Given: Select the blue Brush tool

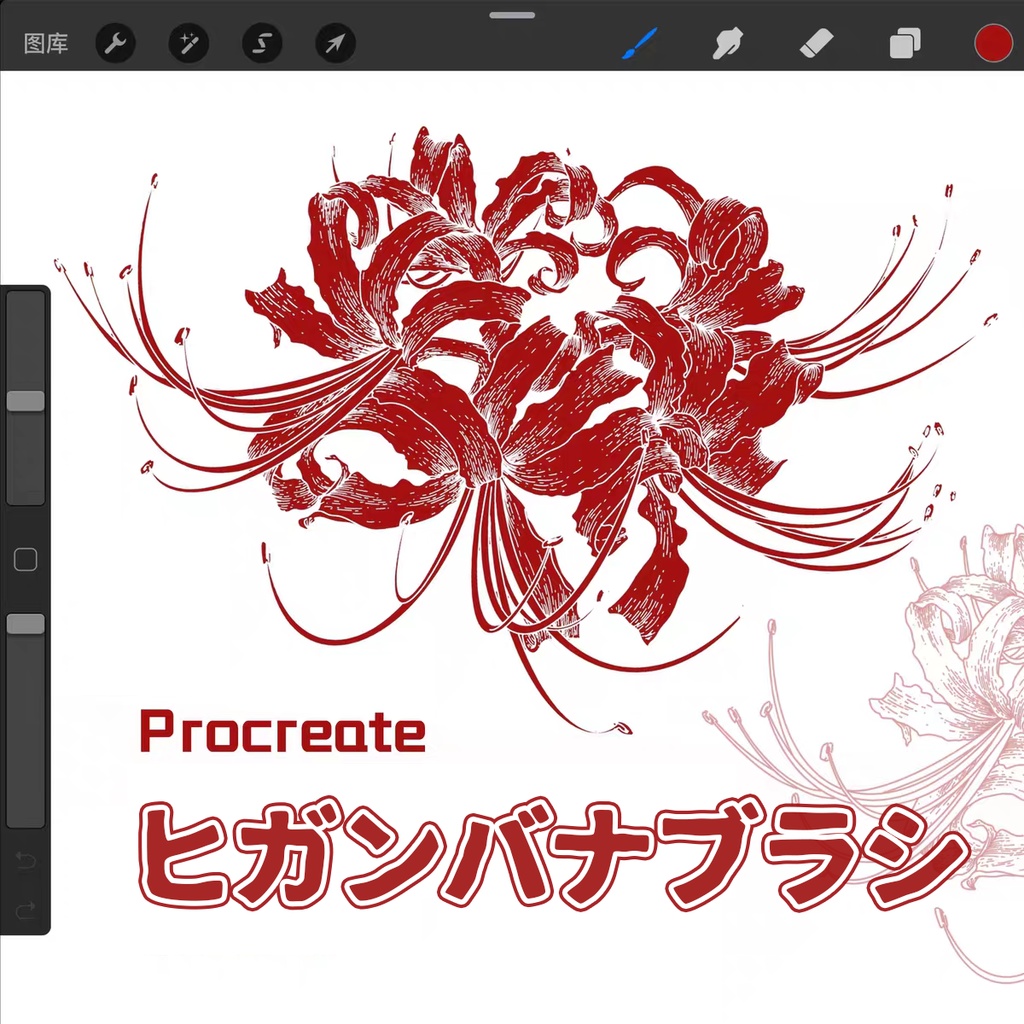Looking at the screenshot, I should point(639,44).
